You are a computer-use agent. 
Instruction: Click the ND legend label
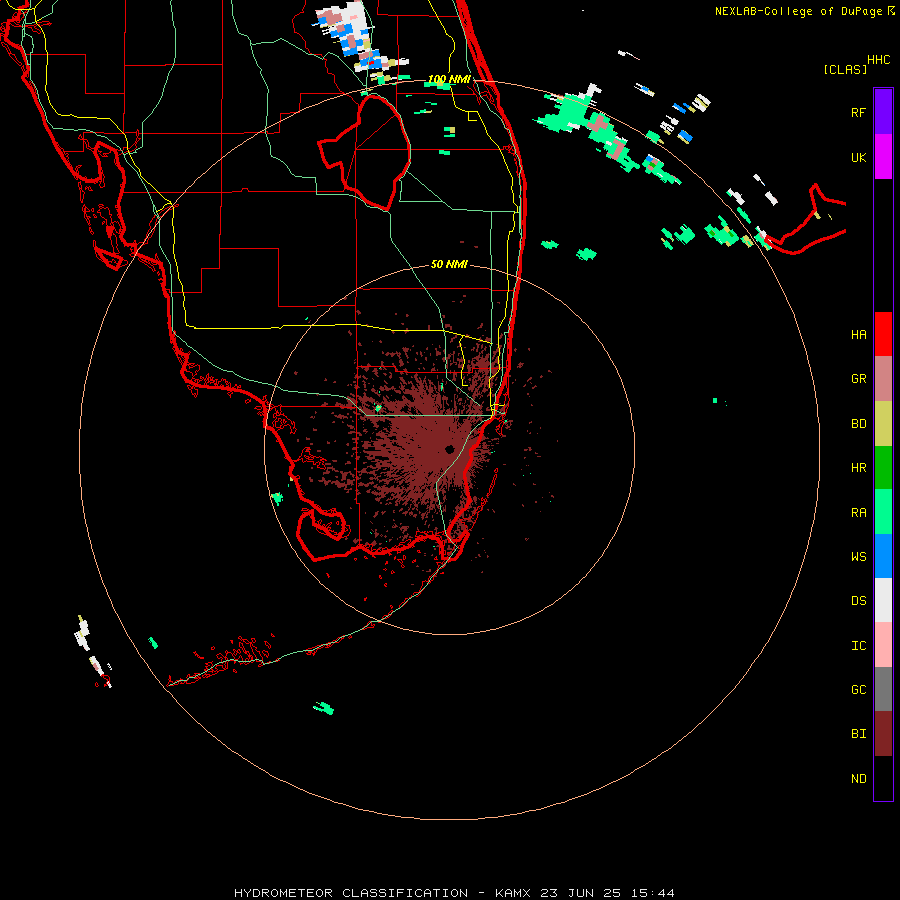pyautogui.click(x=858, y=779)
